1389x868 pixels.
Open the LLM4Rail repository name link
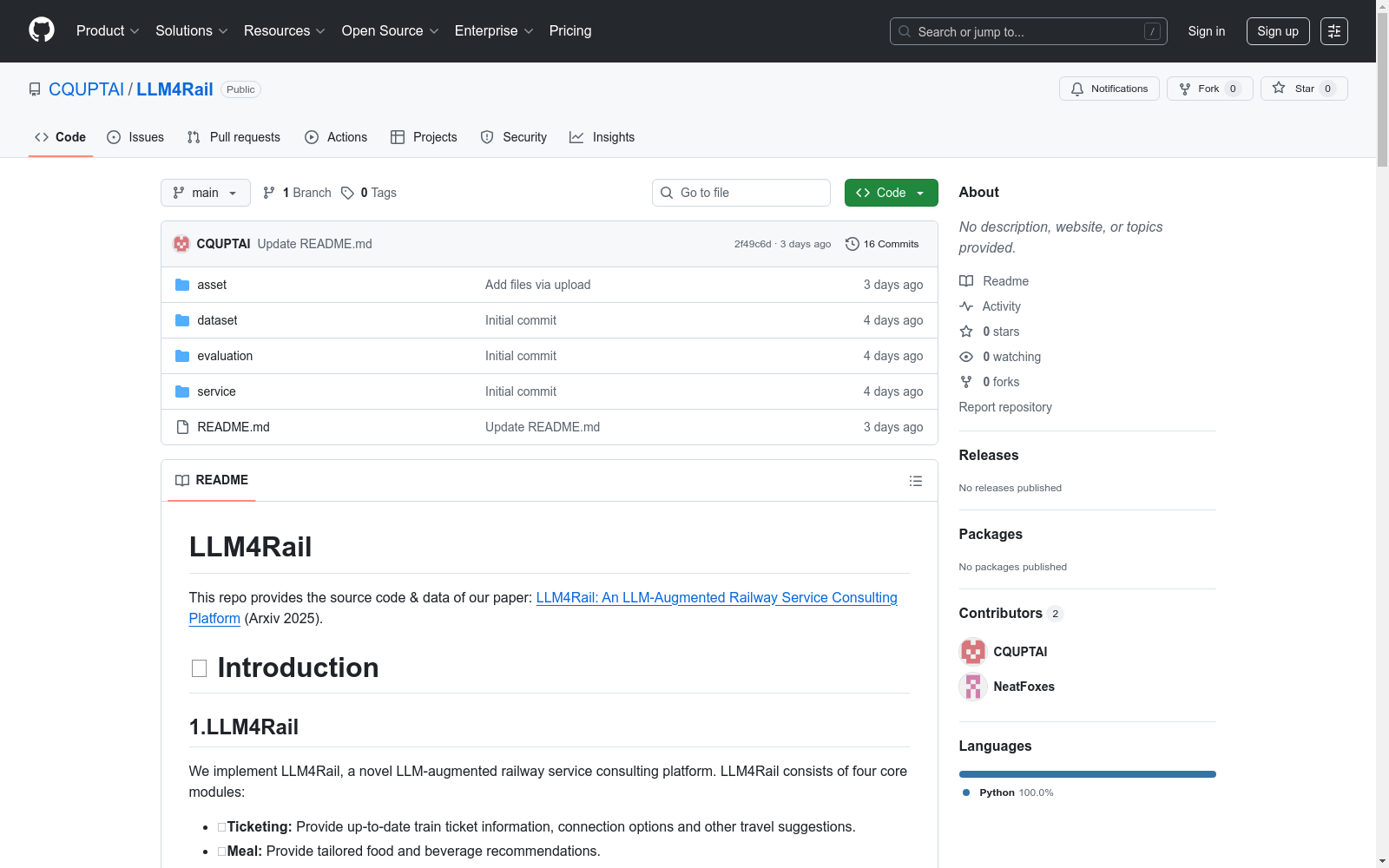click(x=174, y=89)
